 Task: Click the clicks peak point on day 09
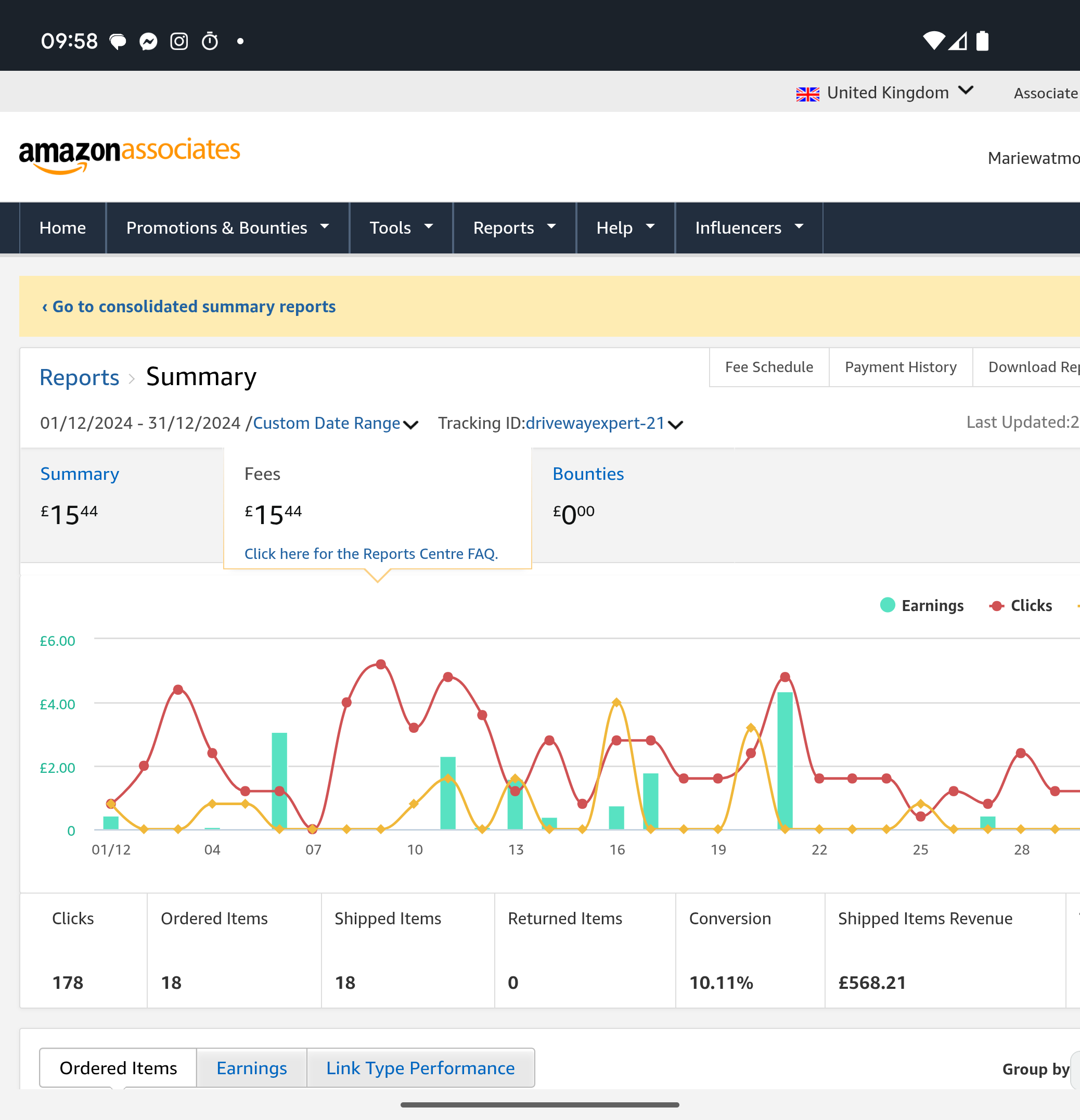(x=381, y=664)
